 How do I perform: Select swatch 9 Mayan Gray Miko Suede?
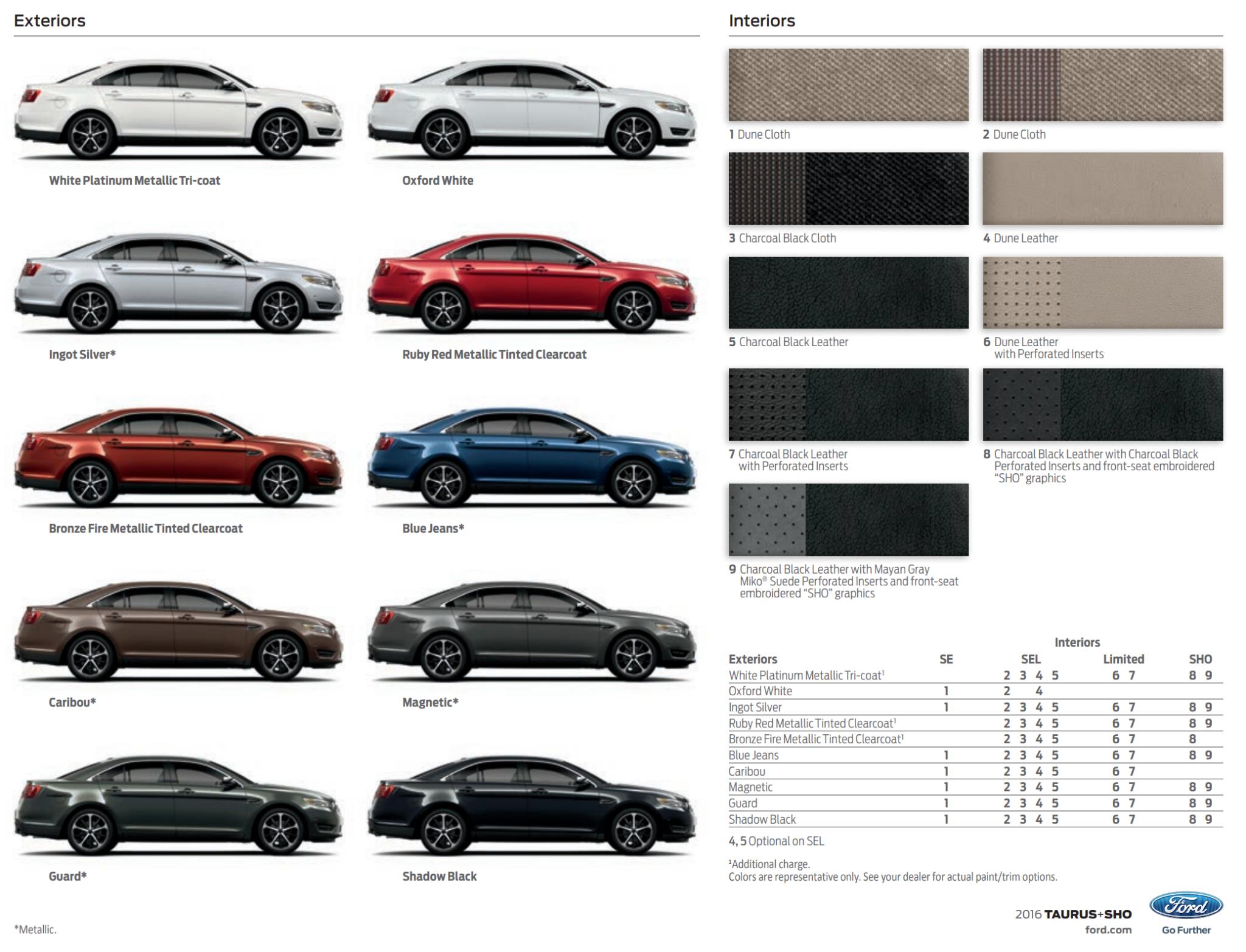(x=848, y=519)
